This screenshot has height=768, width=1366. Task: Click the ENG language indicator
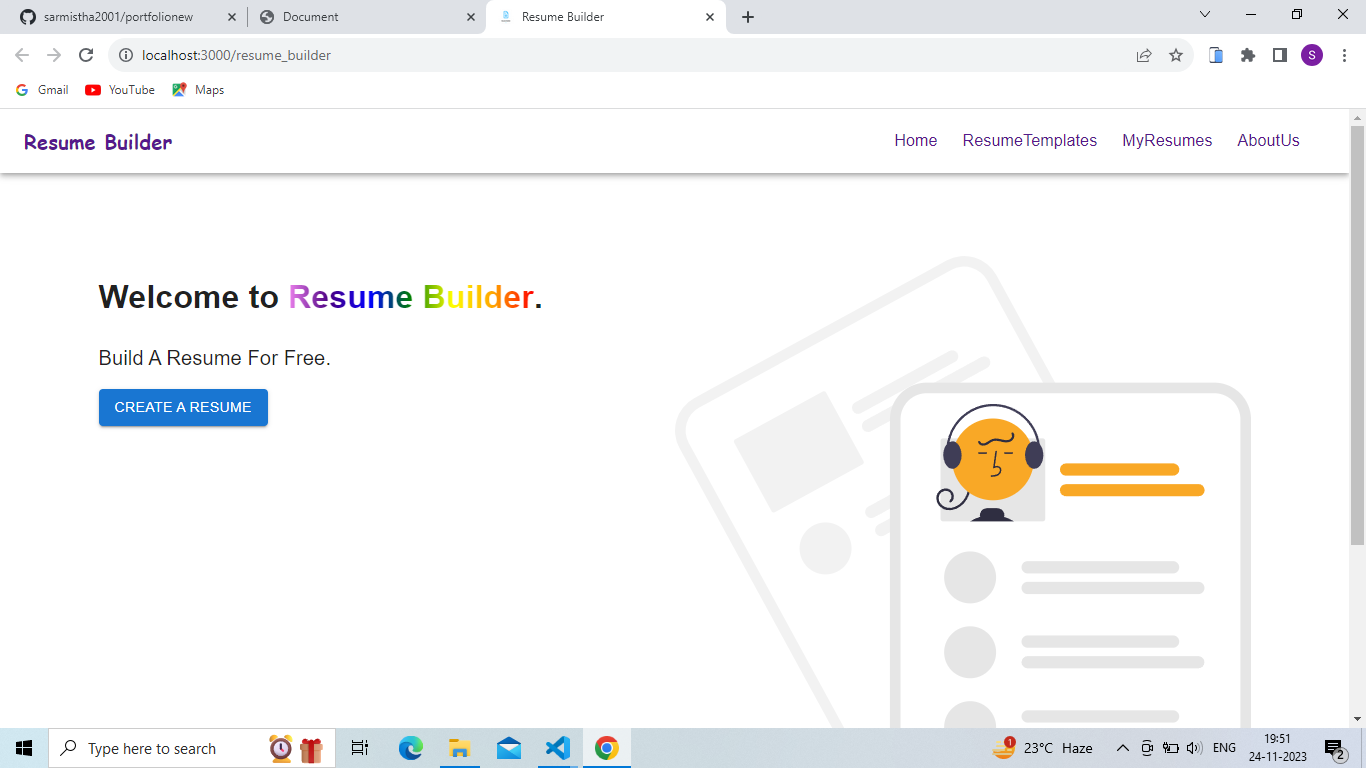(1224, 748)
